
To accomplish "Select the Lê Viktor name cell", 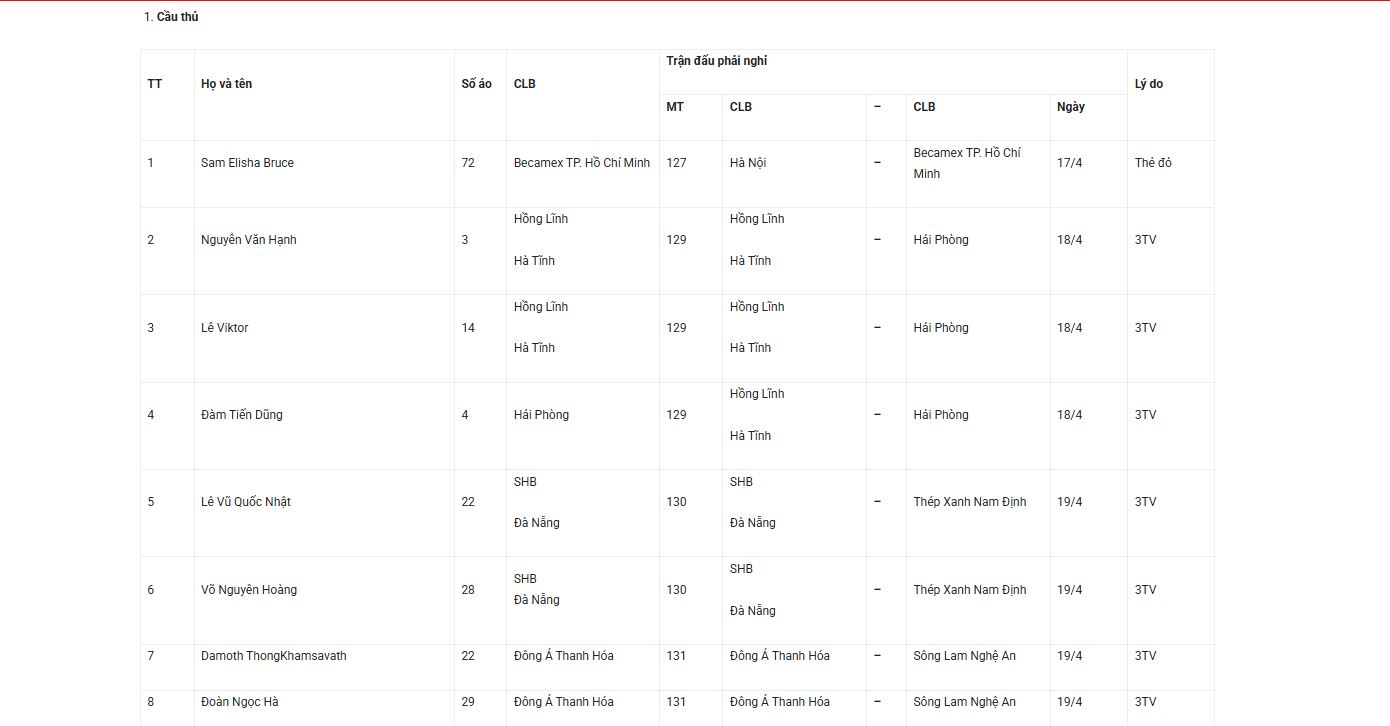I will click(224, 328).
